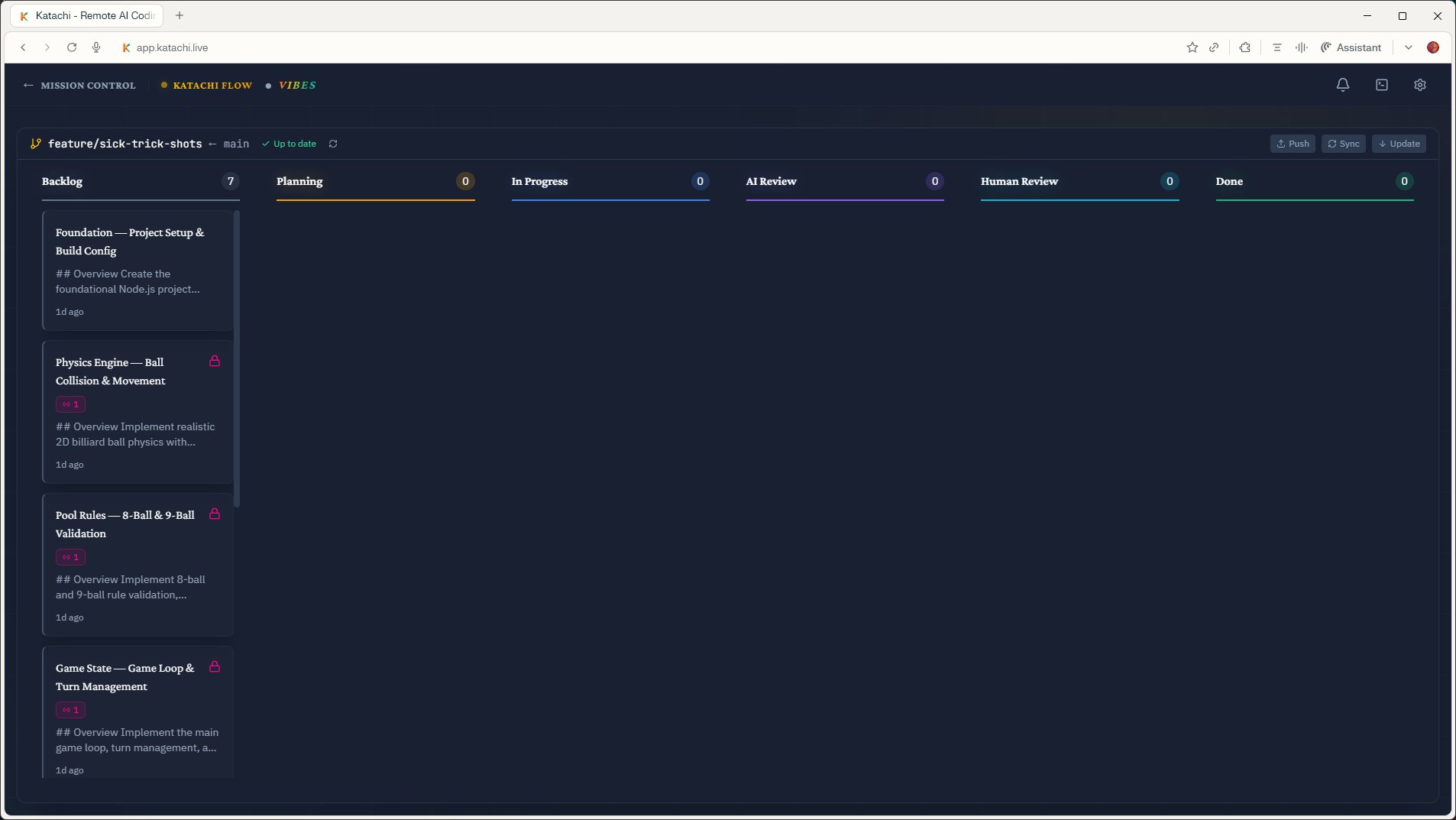Open the profile avatar menu
This screenshot has width=1456, height=820.
coord(1435,47)
